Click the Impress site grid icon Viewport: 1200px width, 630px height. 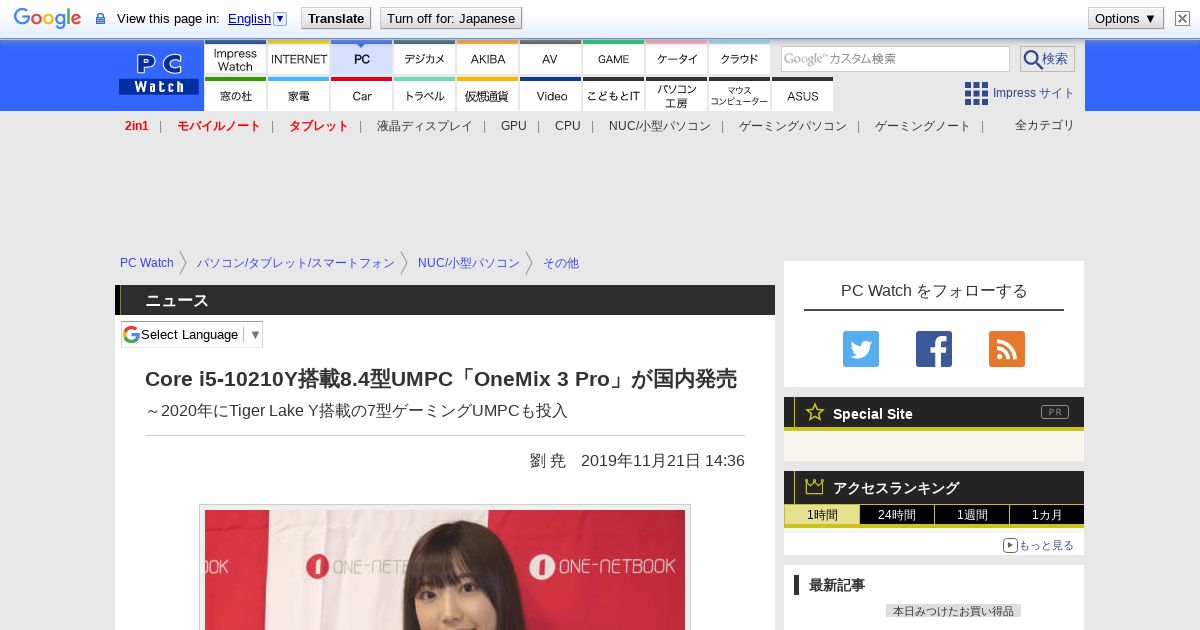point(976,93)
